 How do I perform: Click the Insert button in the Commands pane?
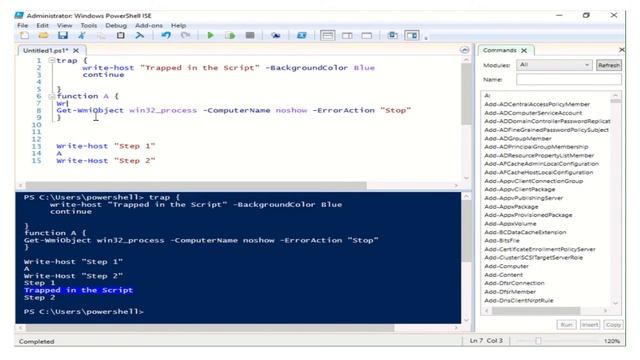point(590,325)
